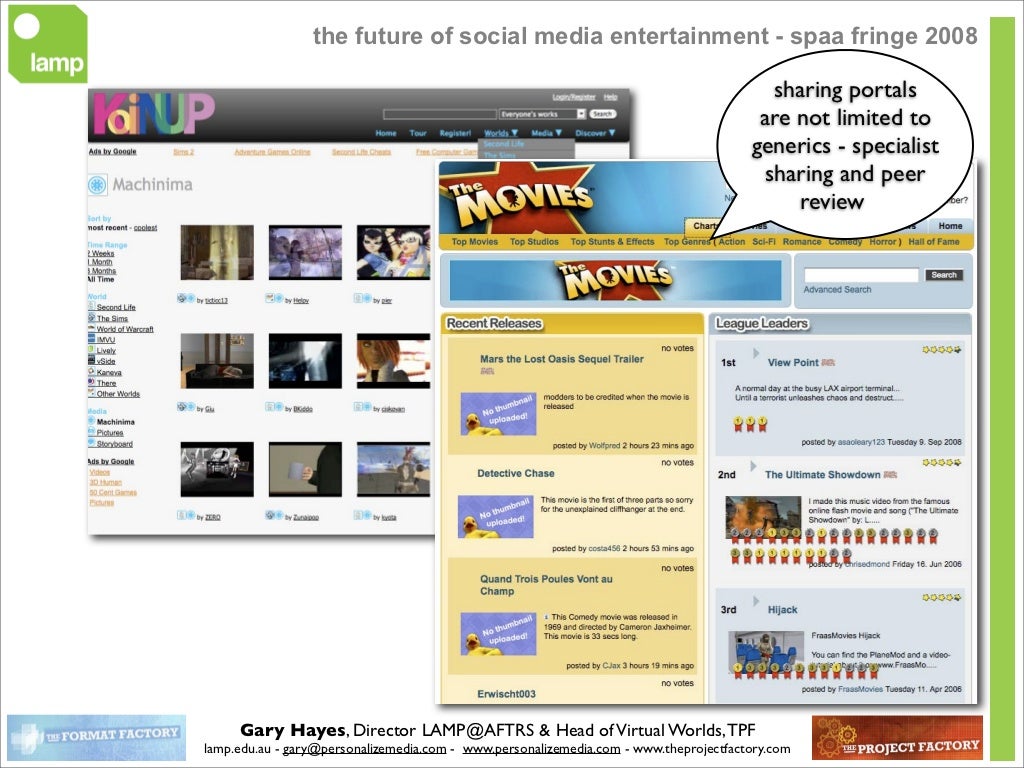The image size is (1024, 768).
Task: Click the icon beside the Storyboard media link
Action: click(x=91, y=443)
